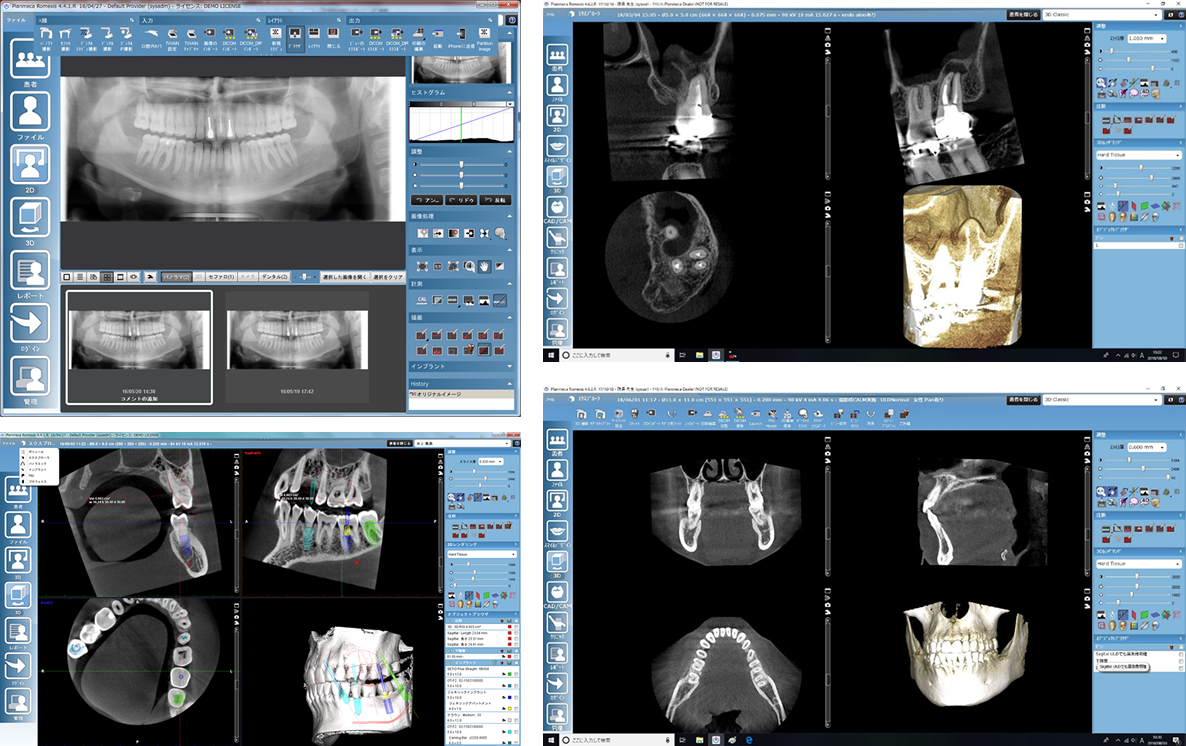Toggle the パノラマ(2) image filter
The height and width of the screenshot is (746, 1186).
tap(177, 276)
